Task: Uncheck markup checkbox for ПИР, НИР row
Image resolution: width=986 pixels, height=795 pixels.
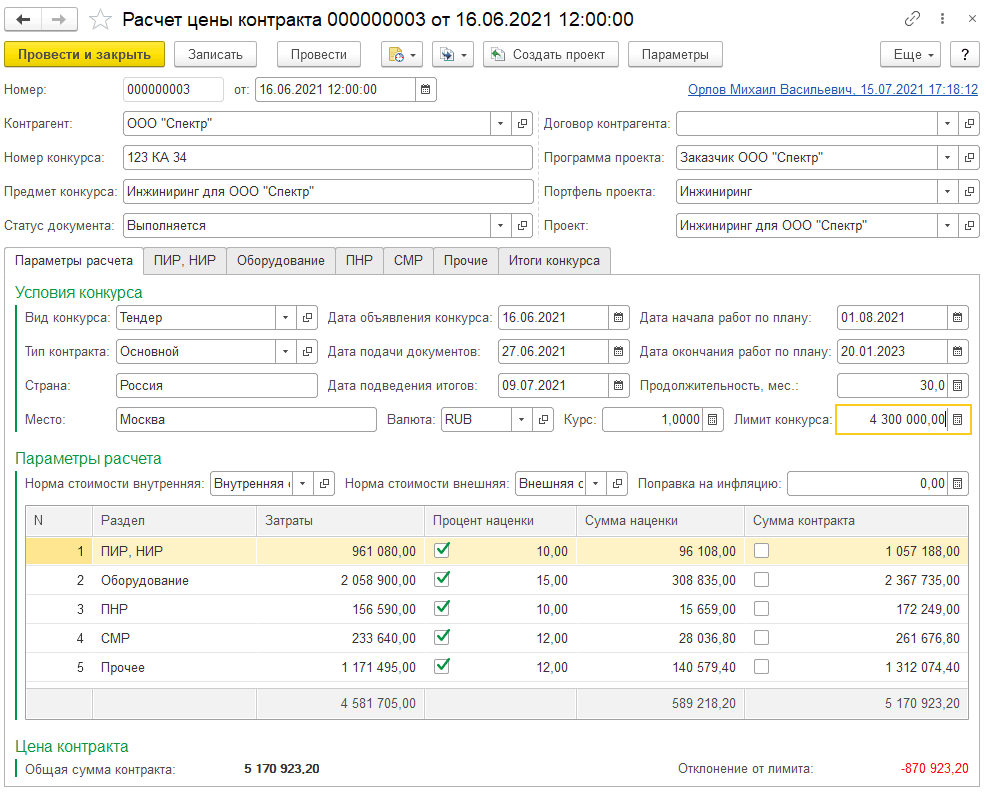Action: (x=442, y=550)
